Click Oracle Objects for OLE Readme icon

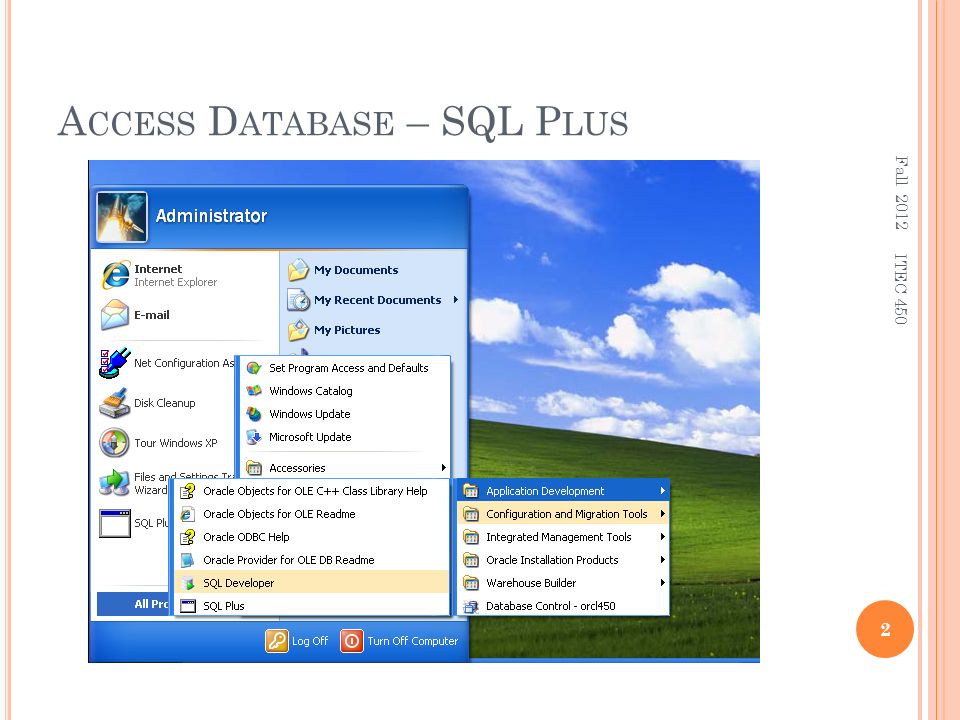tap(187, 514)
